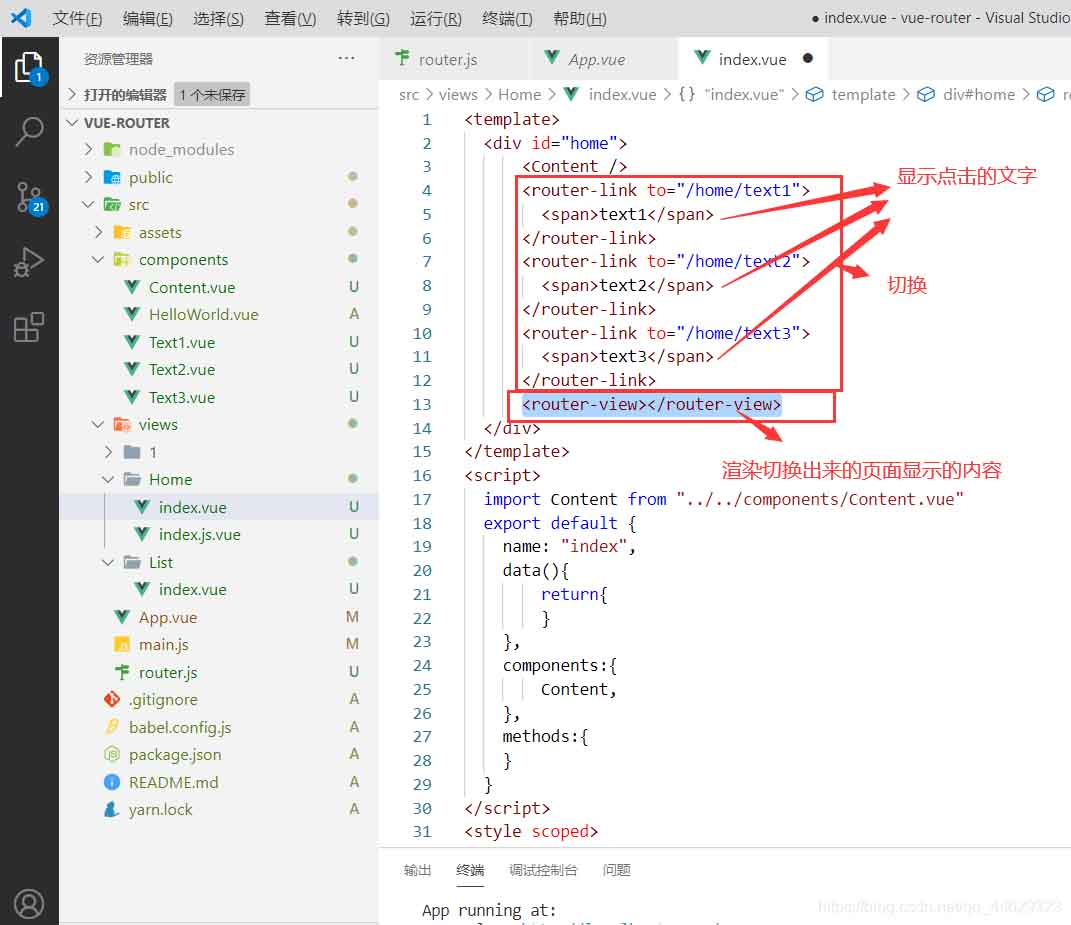
Task: Open the 转到(G) menu
Action: [363, 18]
